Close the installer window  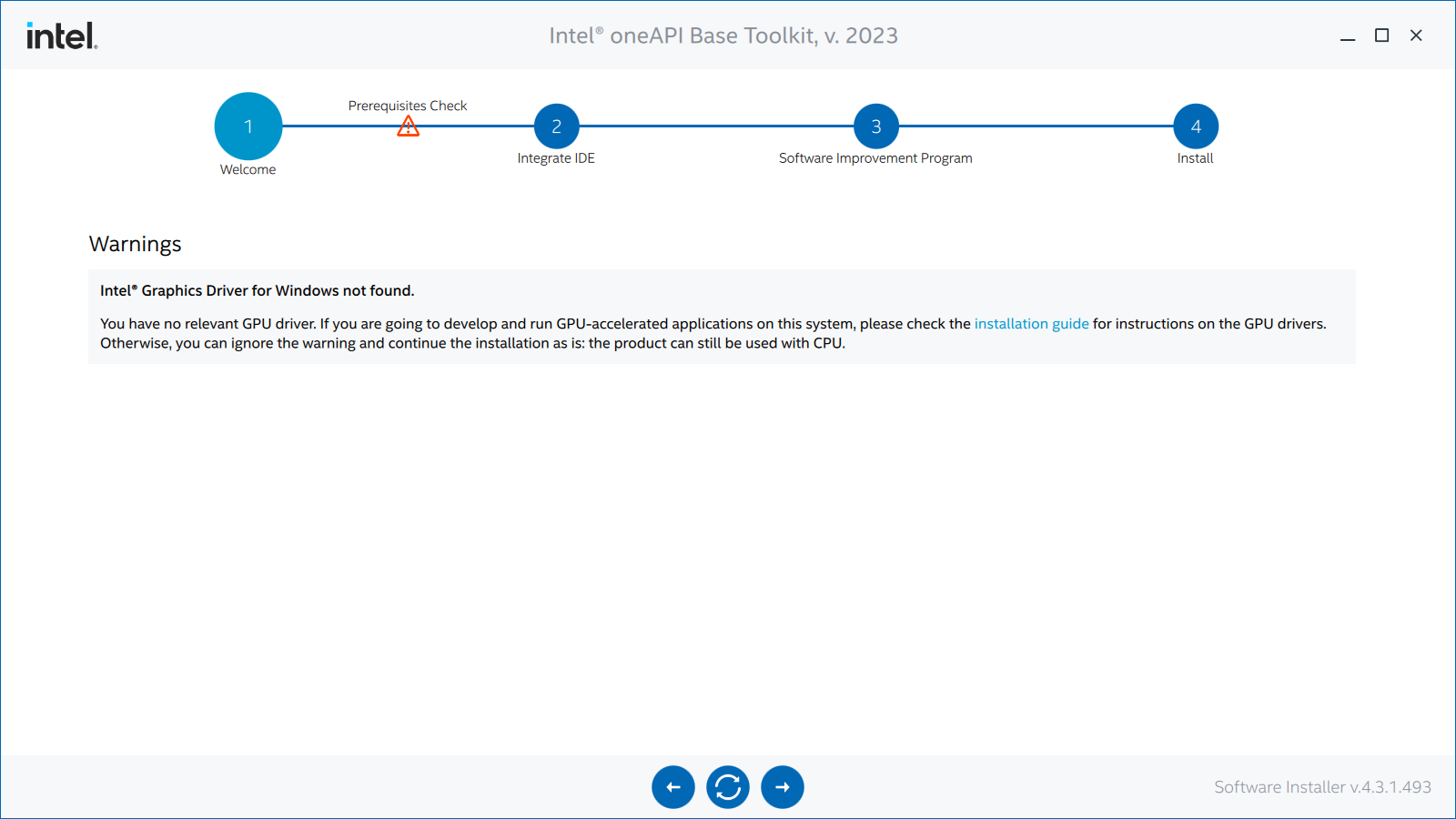tap(1416, 35)
